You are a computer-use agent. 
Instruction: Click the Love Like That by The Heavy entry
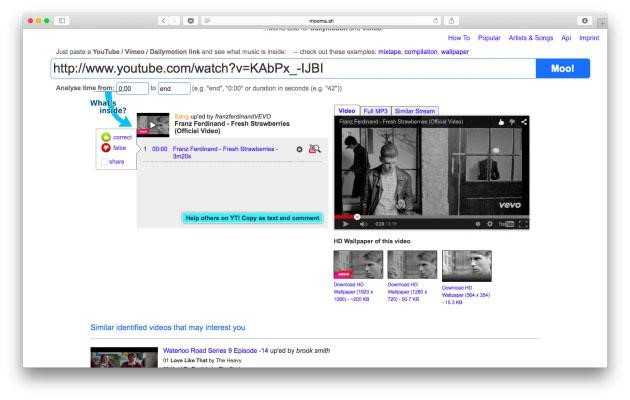point(202,361)
